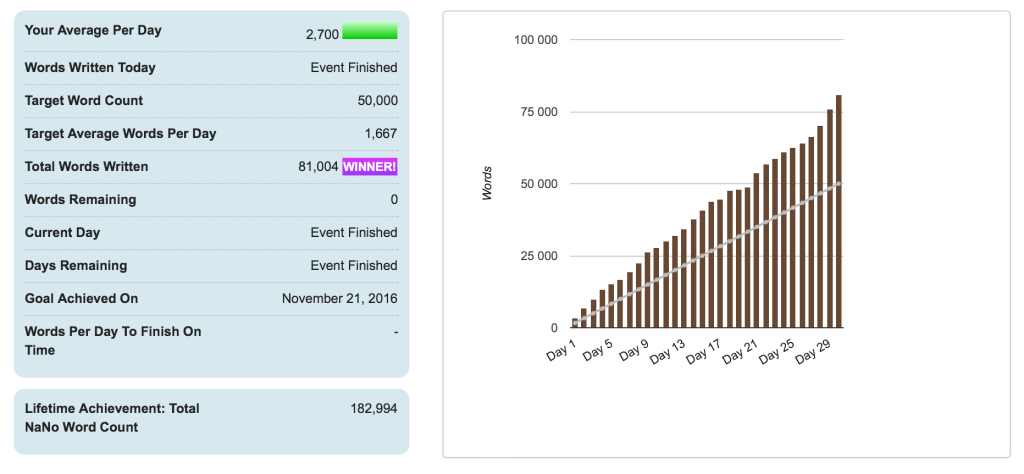Click the grey target line on chart
This screenshot has height=474, width=1024.
(x=707, y=253)
